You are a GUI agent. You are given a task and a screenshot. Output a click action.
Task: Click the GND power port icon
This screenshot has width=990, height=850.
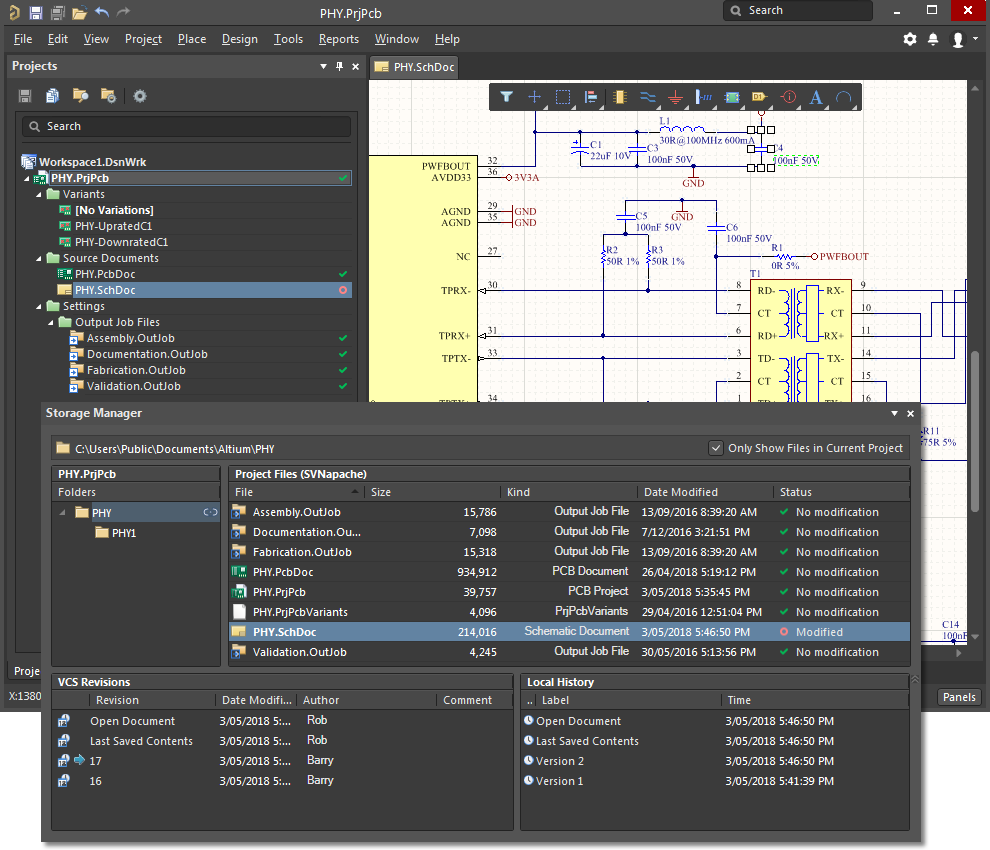pyautogui.click(x=675, y=97)
